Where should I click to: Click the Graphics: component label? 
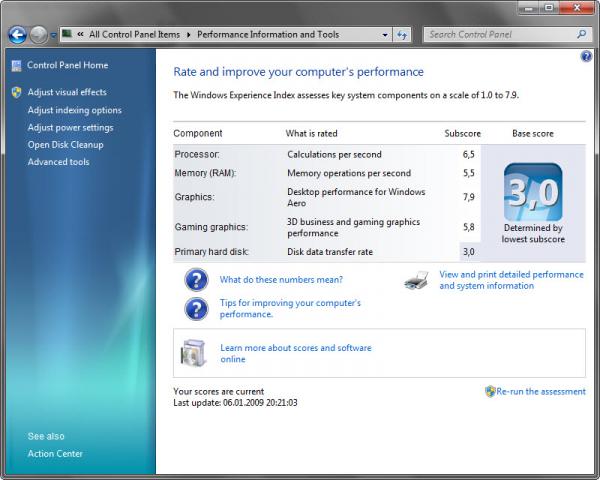pos(195,197)
